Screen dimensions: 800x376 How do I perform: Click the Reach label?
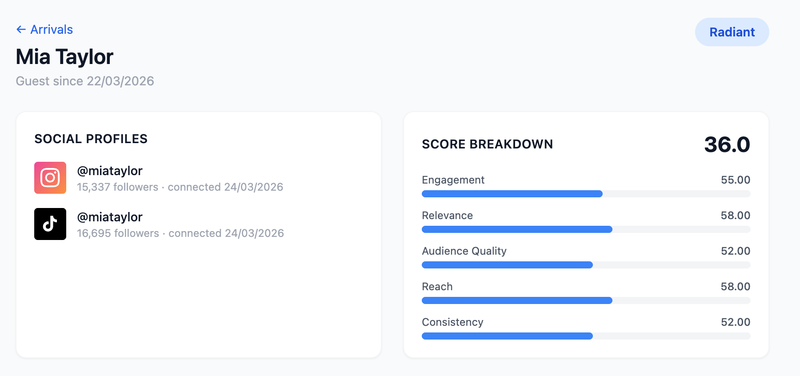click(437, 287)
